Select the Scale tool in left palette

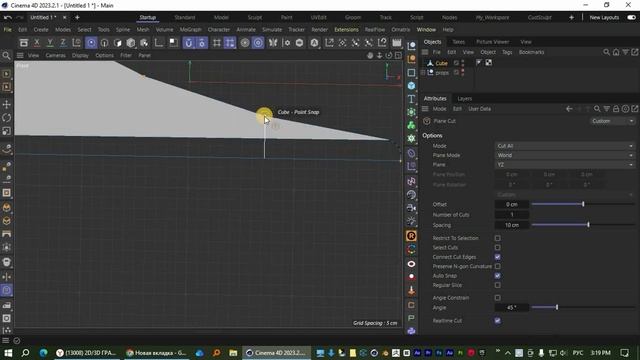pos(7,131)
